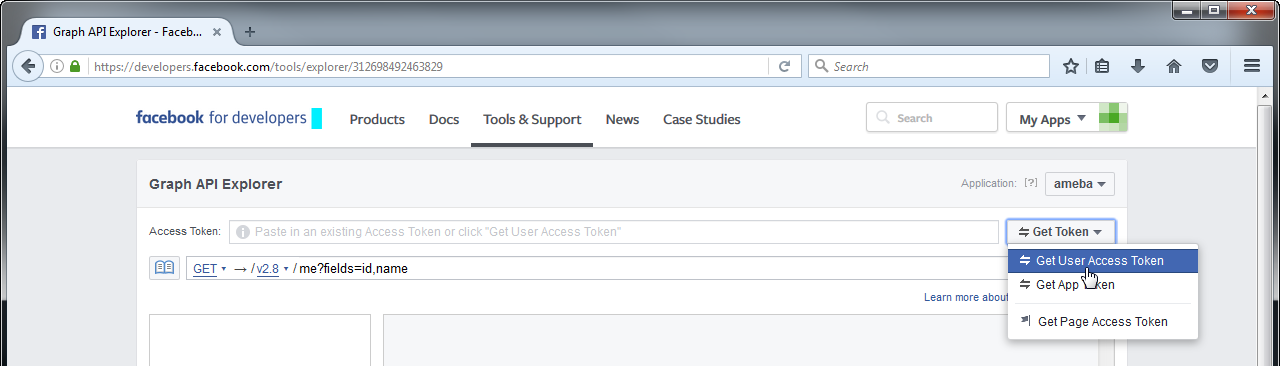Screen dimensions: 1280x366
Task: Toggle the Get Token dropdown button
Action: click(x=1060, y=232)
